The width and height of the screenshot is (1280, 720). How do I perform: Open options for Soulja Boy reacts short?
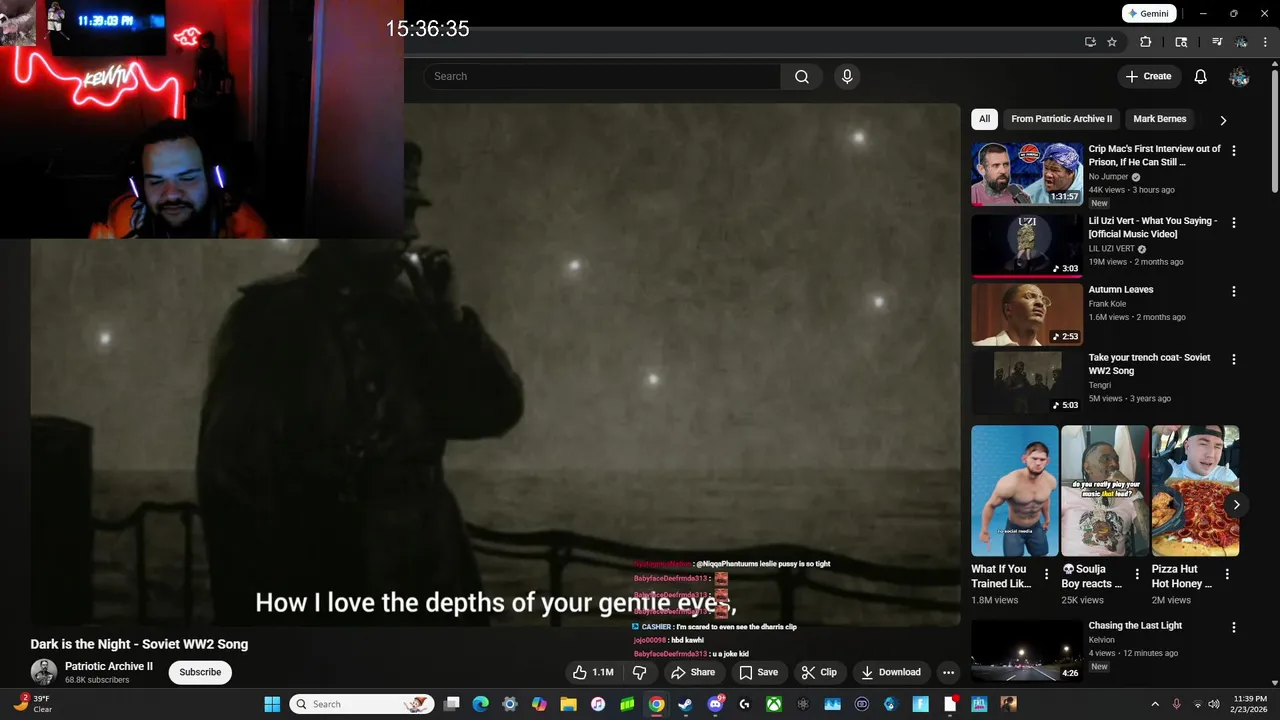pos(1137,575)
